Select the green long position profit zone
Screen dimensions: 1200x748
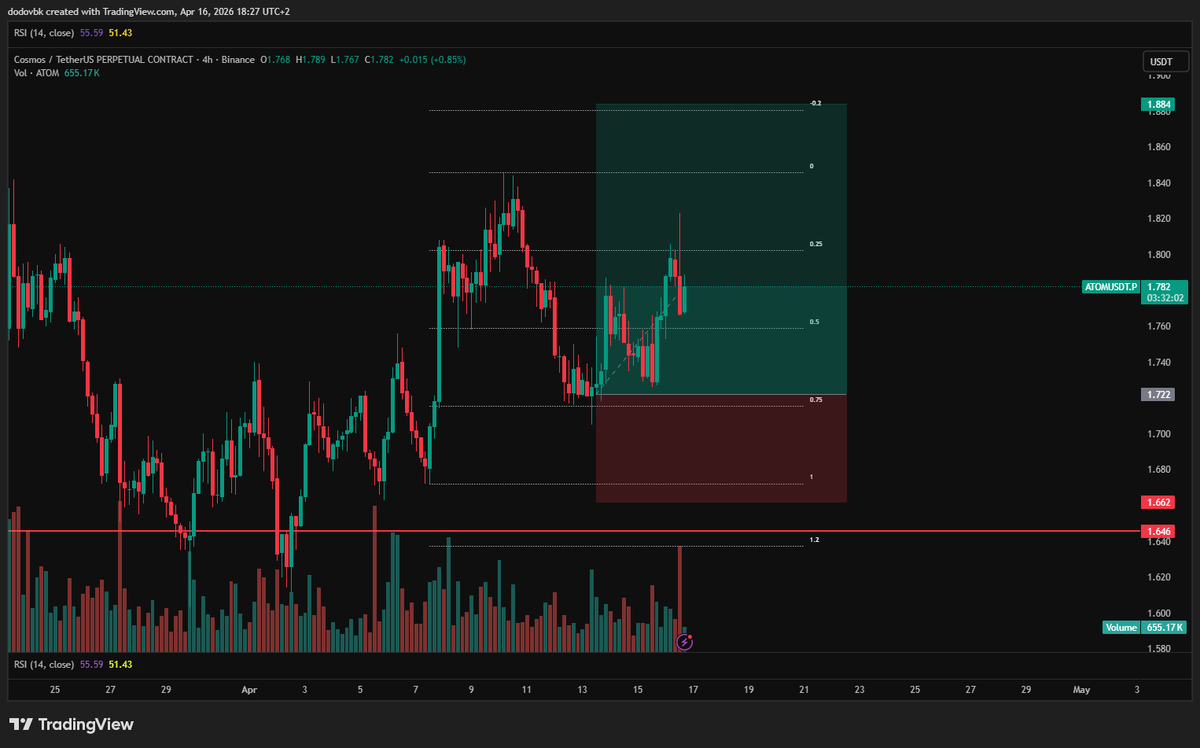pos(722,249)
